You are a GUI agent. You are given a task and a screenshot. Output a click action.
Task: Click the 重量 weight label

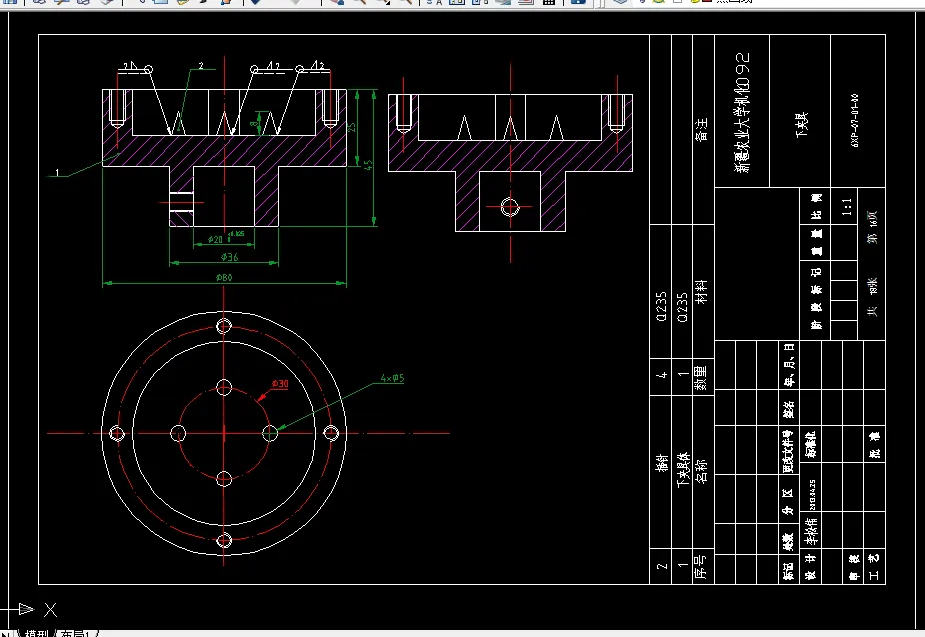point(816,242)
